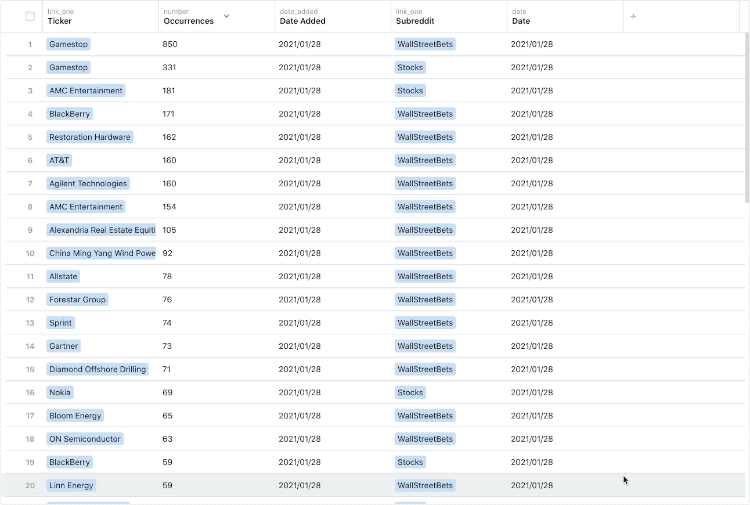Select occurrences cell showing 76
The image size is (750, 505).
(217, 300)
